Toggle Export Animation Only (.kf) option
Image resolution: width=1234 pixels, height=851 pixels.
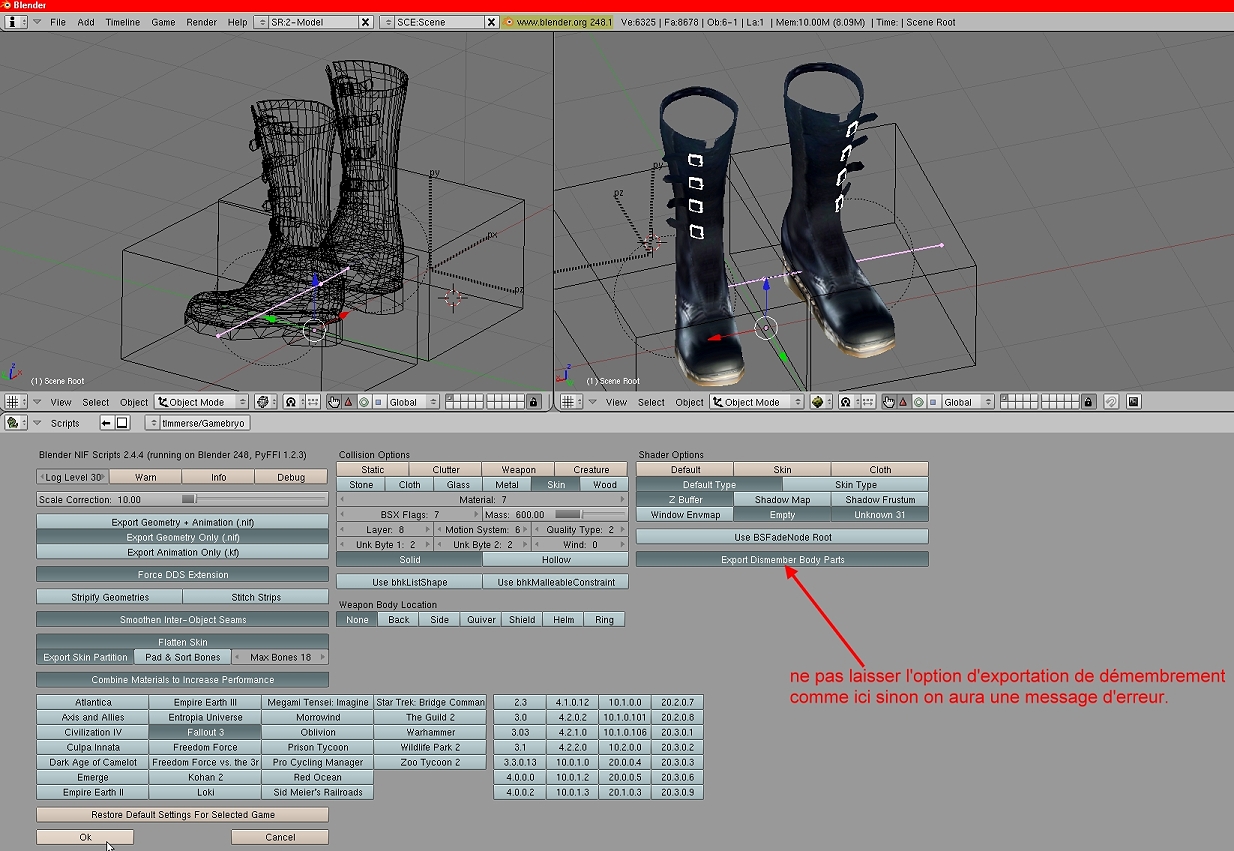tap(182, 552)
